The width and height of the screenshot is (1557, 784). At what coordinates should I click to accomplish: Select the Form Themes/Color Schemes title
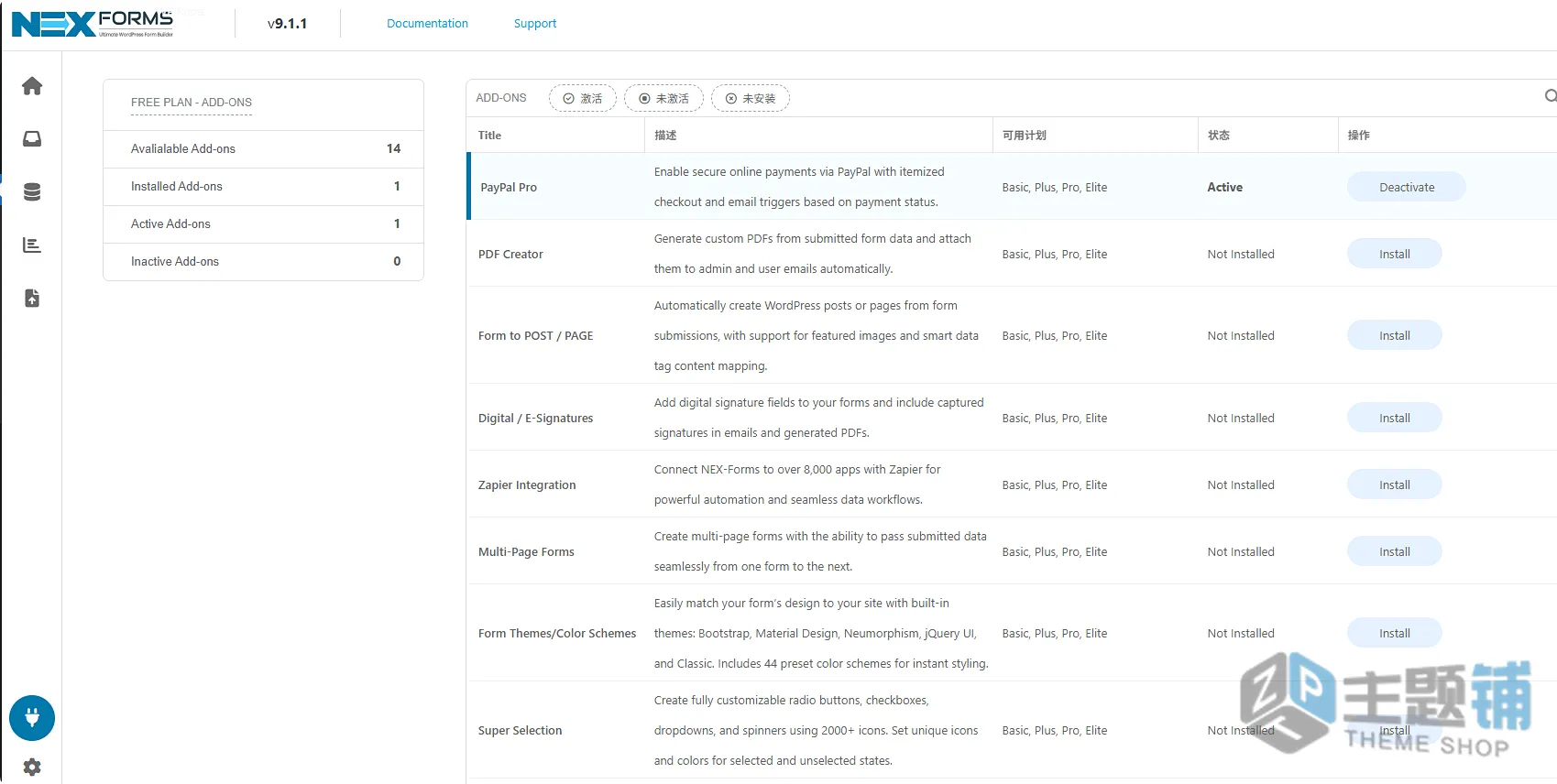(x=557, y=633)
